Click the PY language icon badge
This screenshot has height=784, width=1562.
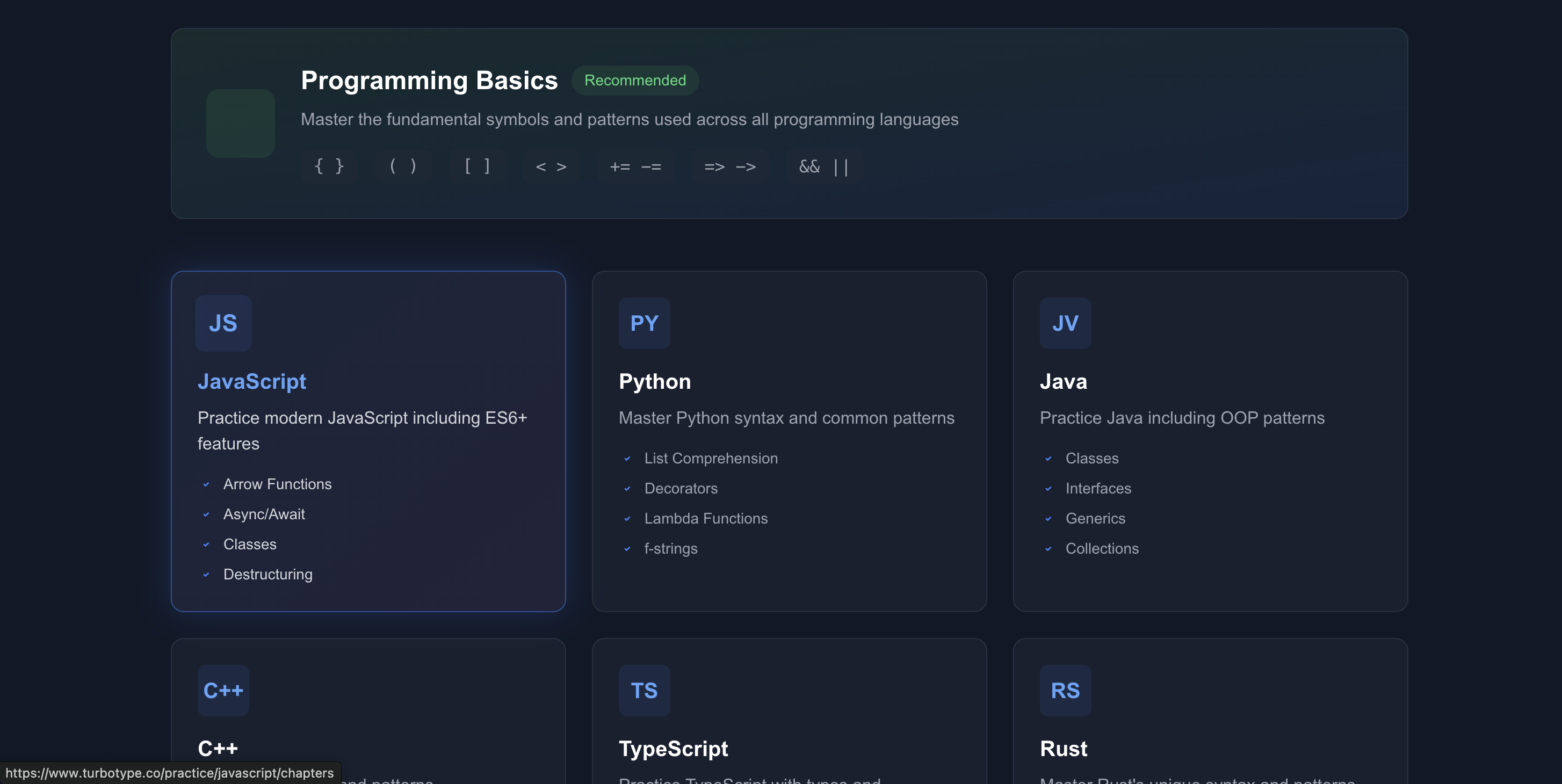point(644,323)
